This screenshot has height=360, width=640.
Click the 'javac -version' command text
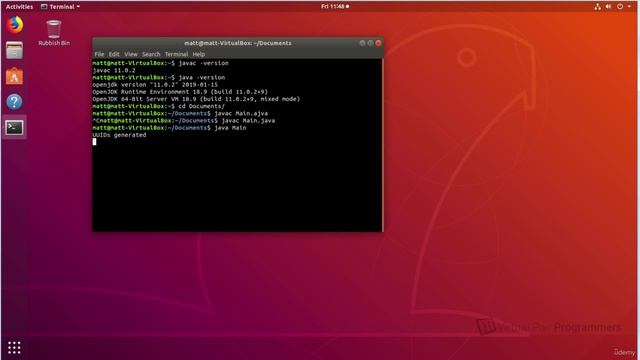[x=203, y=63]
